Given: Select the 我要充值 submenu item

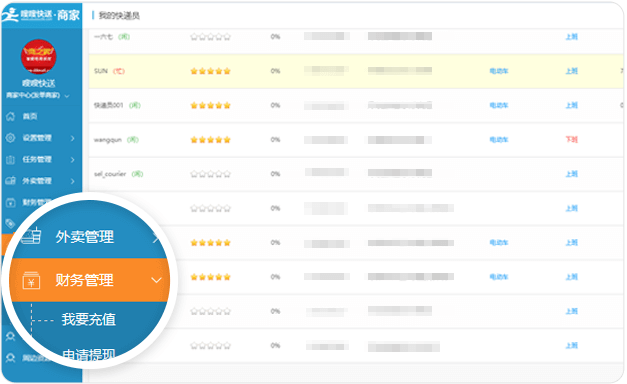Looking at the screenshot, I should click(89, 320).
